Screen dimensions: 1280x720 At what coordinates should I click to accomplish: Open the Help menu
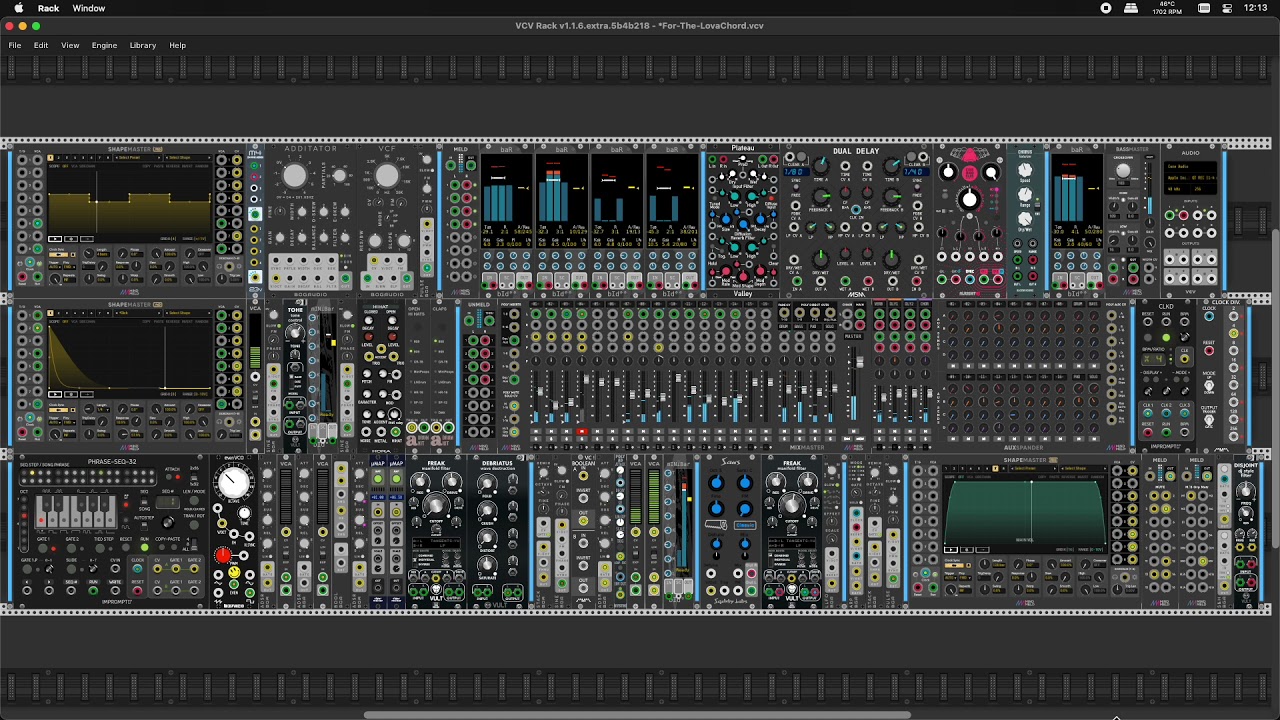click(x=178, y=45)
